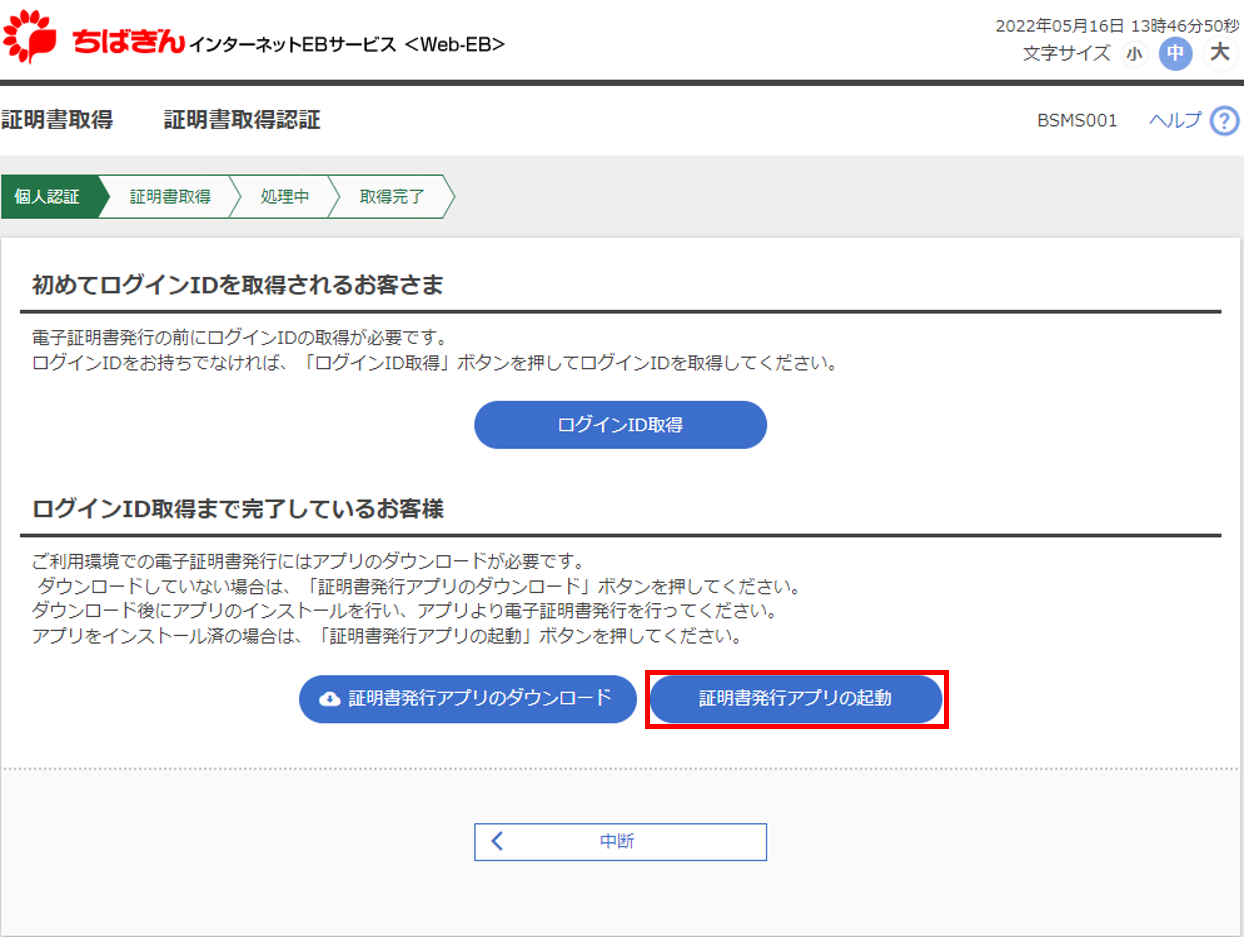This screenshot has width=1244, height=937.
Task: Click the left chevron on 中断
Action: click(x=497, y=842)
